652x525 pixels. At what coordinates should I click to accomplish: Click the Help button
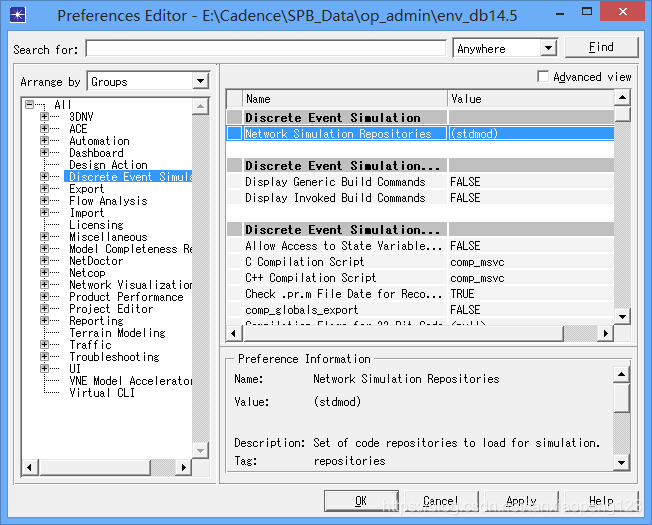pos(601,501)
